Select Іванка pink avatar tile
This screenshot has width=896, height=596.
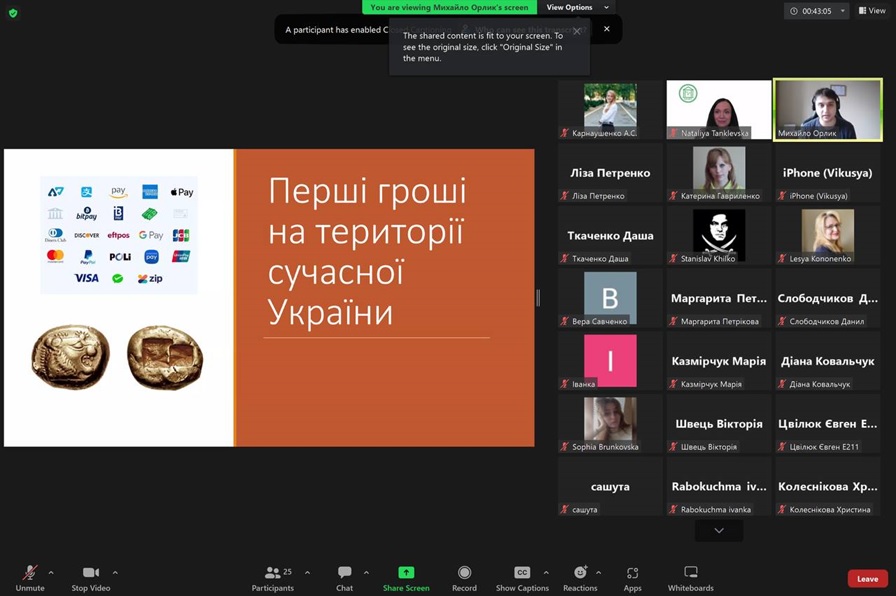(610, 361)
